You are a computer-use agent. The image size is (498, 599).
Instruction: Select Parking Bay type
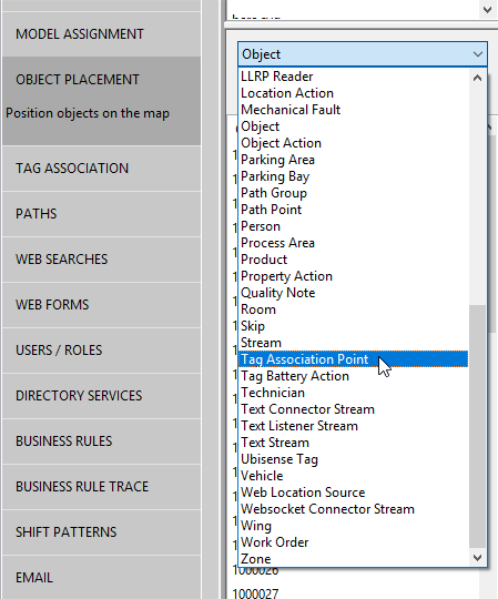(353, 176)
